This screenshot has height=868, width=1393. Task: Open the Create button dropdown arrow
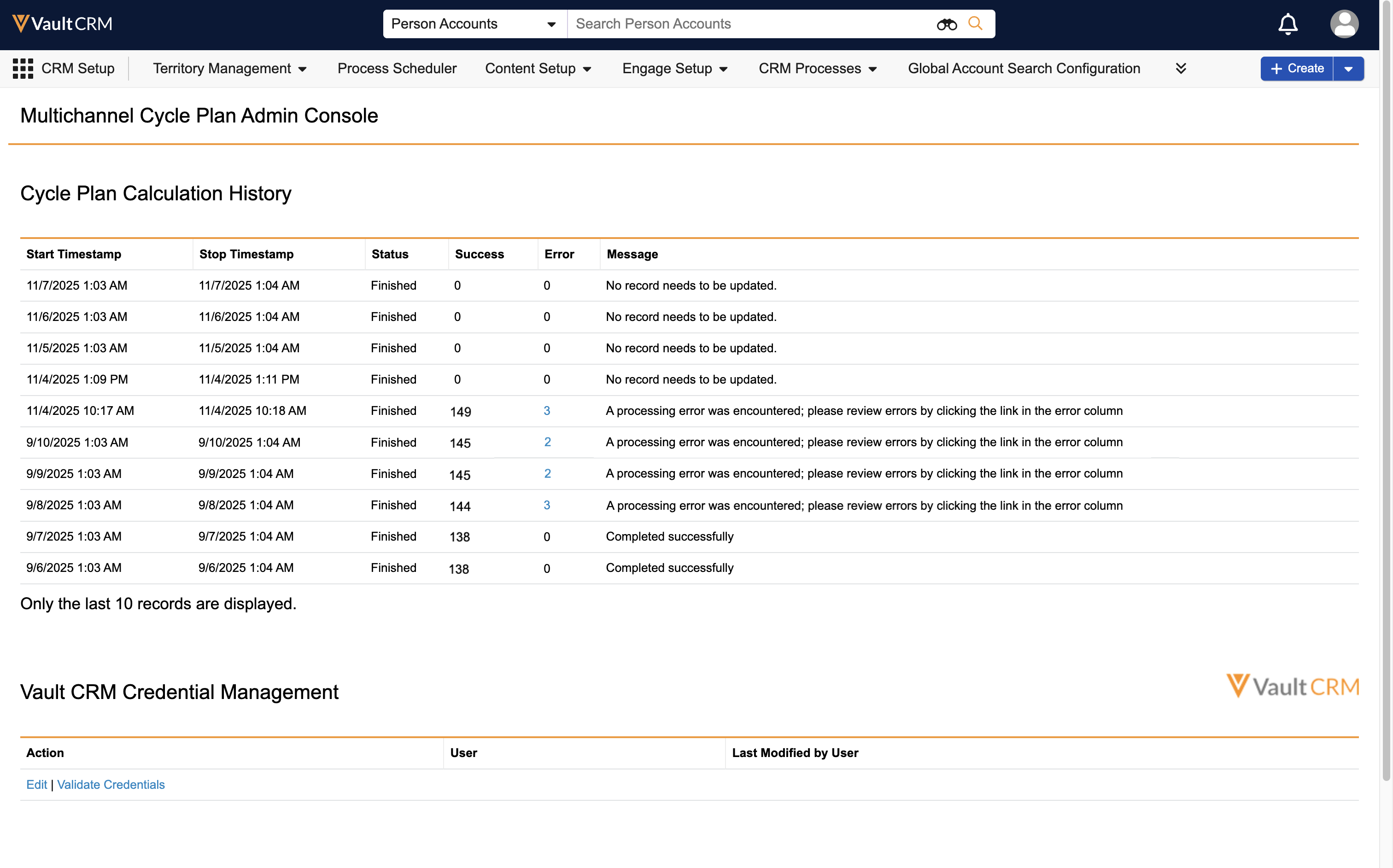(1348, 69)
